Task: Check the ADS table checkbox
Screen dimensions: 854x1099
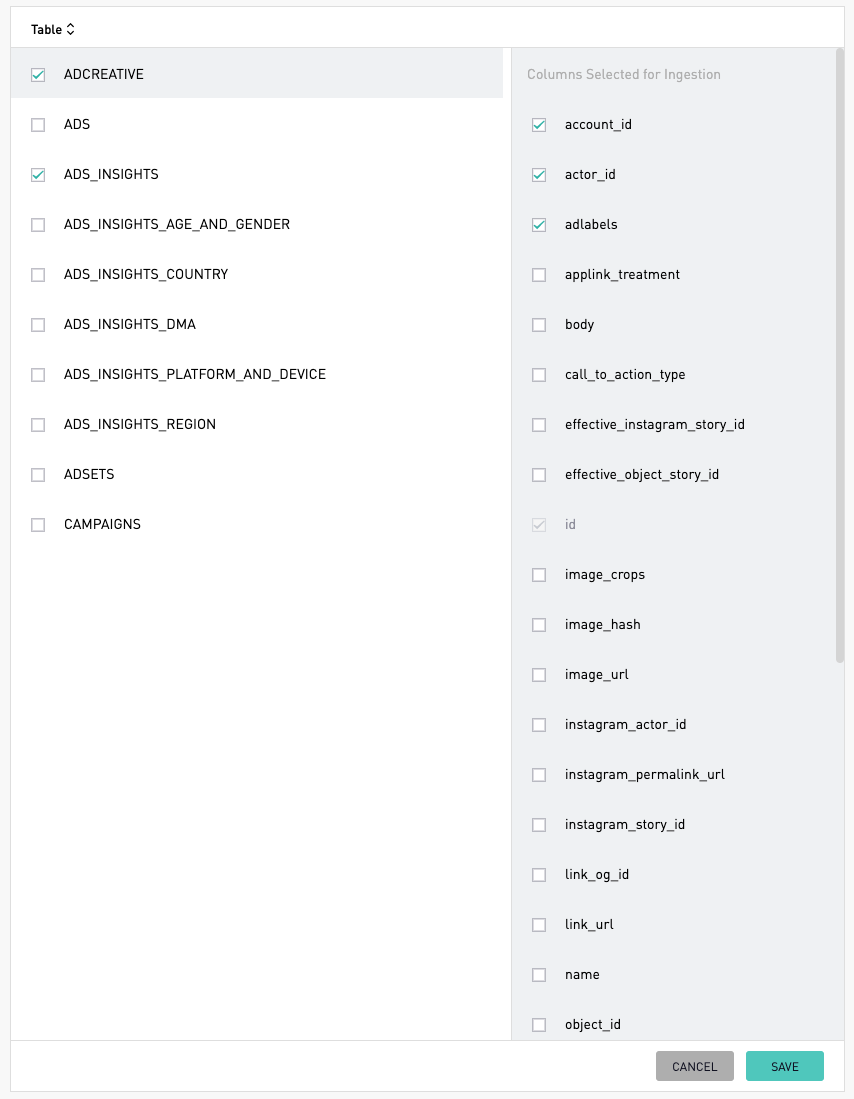Action: point(38,125)
